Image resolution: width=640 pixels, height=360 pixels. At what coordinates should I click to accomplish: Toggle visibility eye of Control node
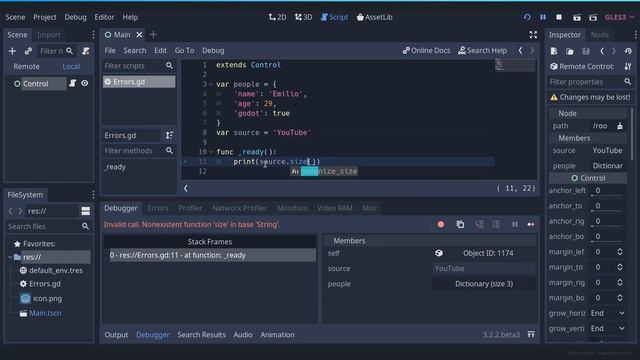pos(84,83)
